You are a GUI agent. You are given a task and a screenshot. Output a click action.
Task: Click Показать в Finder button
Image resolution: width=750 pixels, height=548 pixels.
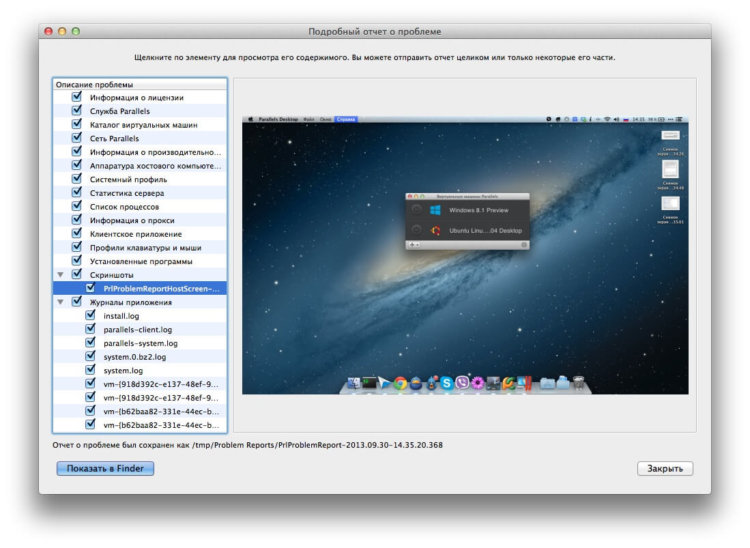[x=105, y=469]
